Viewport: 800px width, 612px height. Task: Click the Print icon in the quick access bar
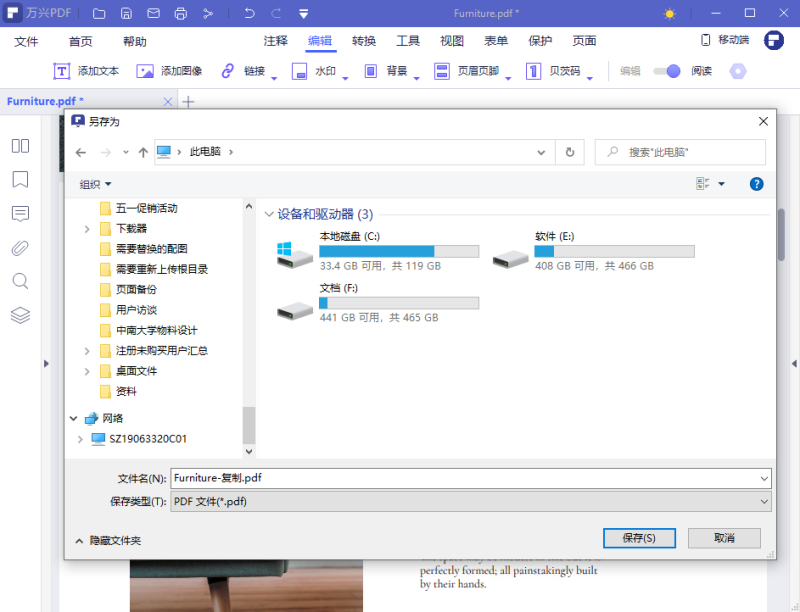pos(181,13)
